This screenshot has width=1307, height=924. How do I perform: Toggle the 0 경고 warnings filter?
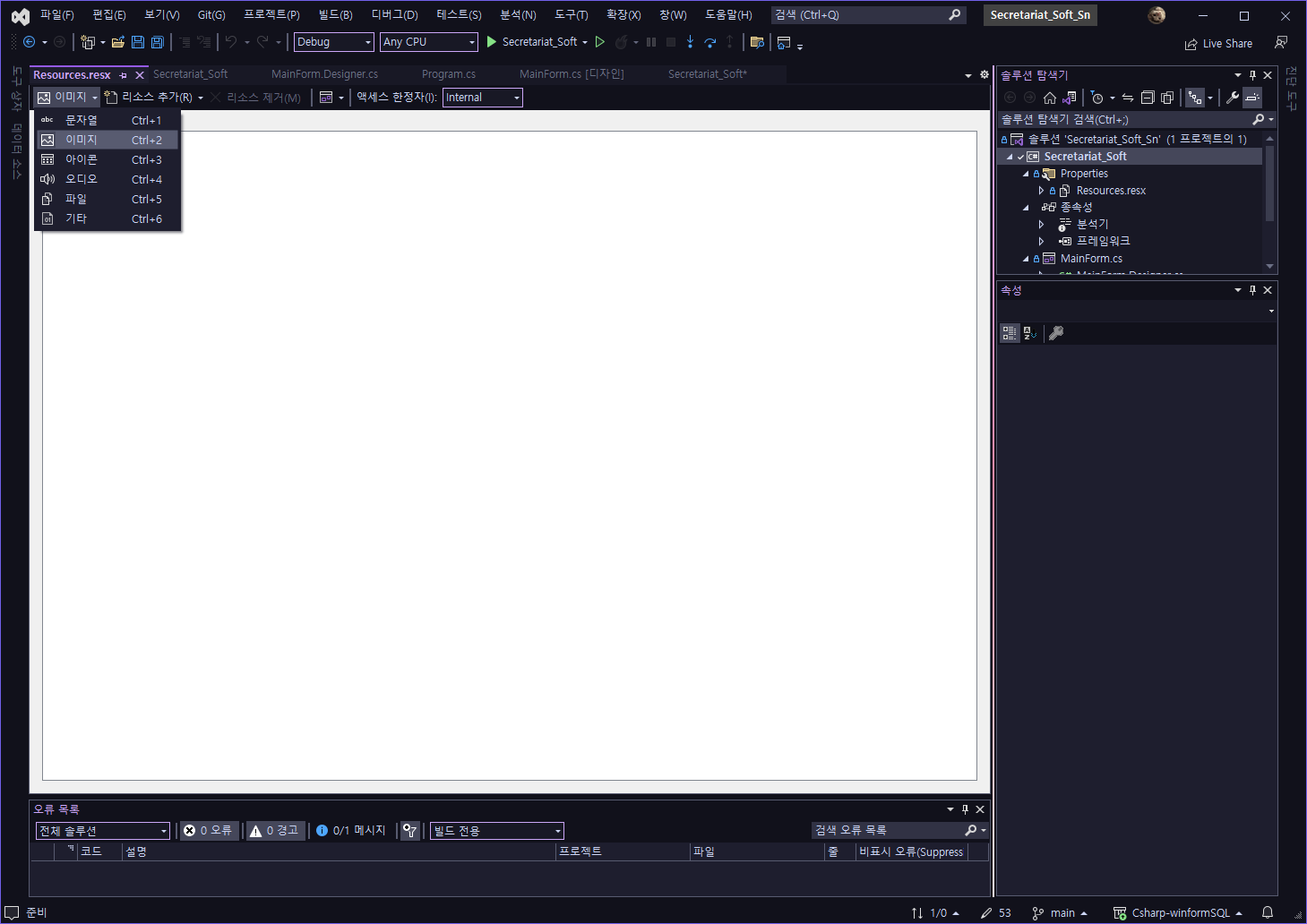click(274, 831)
